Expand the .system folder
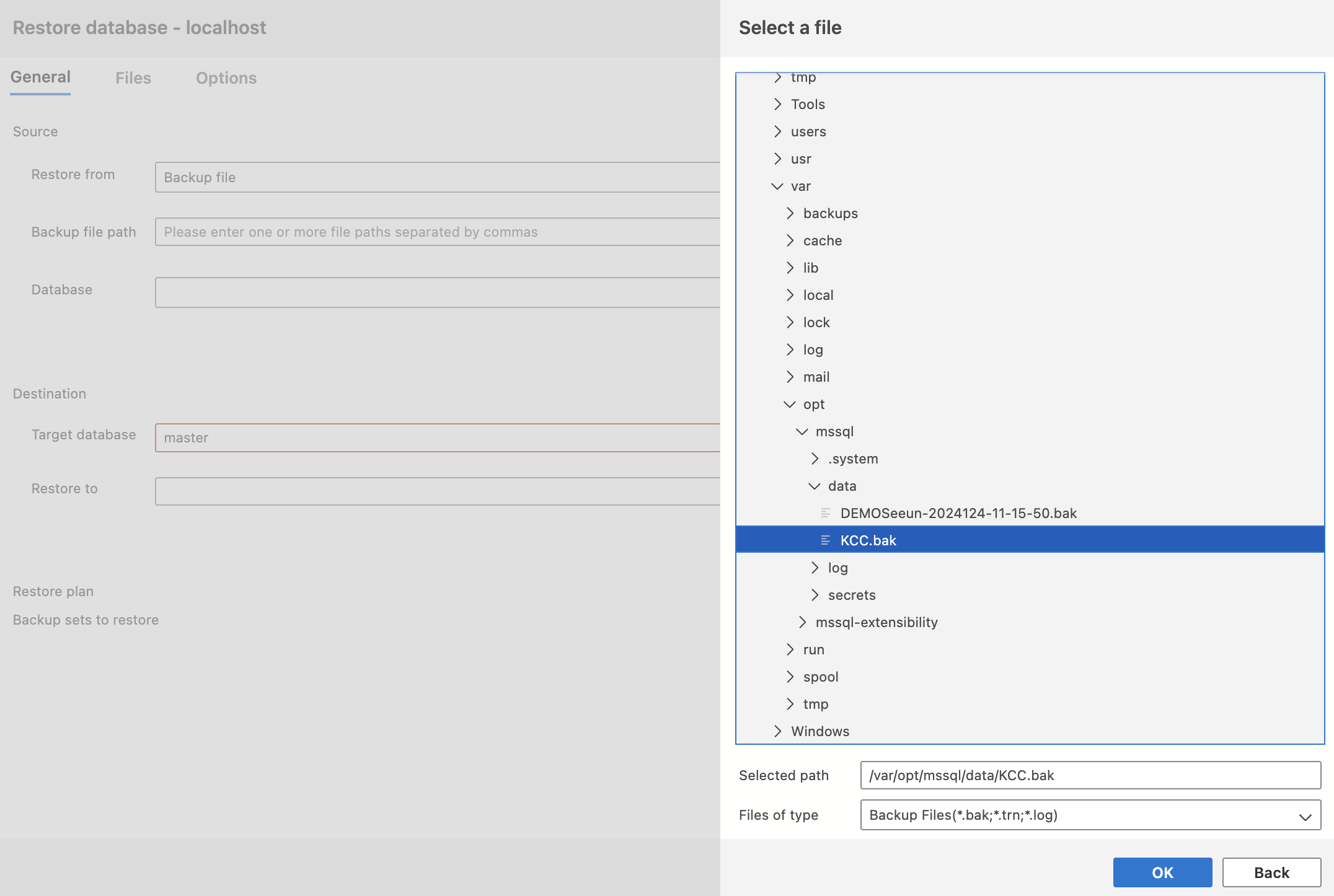1334x896 pixels. (x=815, y=459)
